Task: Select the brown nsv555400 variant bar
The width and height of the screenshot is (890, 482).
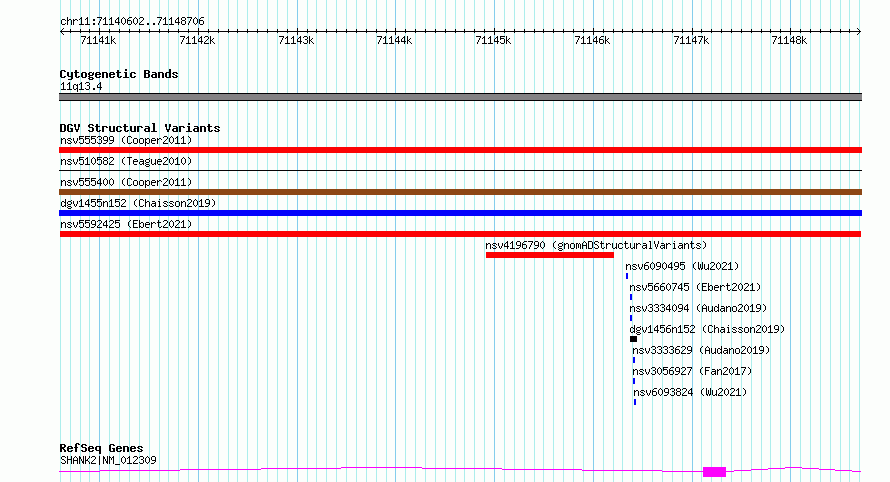Action: tap(460, 192)
